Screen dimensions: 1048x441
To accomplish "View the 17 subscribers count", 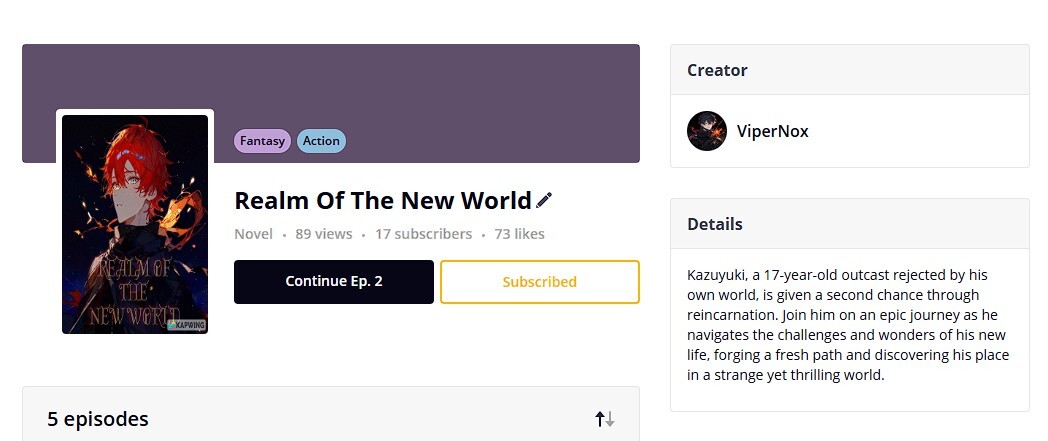I will click(423, 234).
